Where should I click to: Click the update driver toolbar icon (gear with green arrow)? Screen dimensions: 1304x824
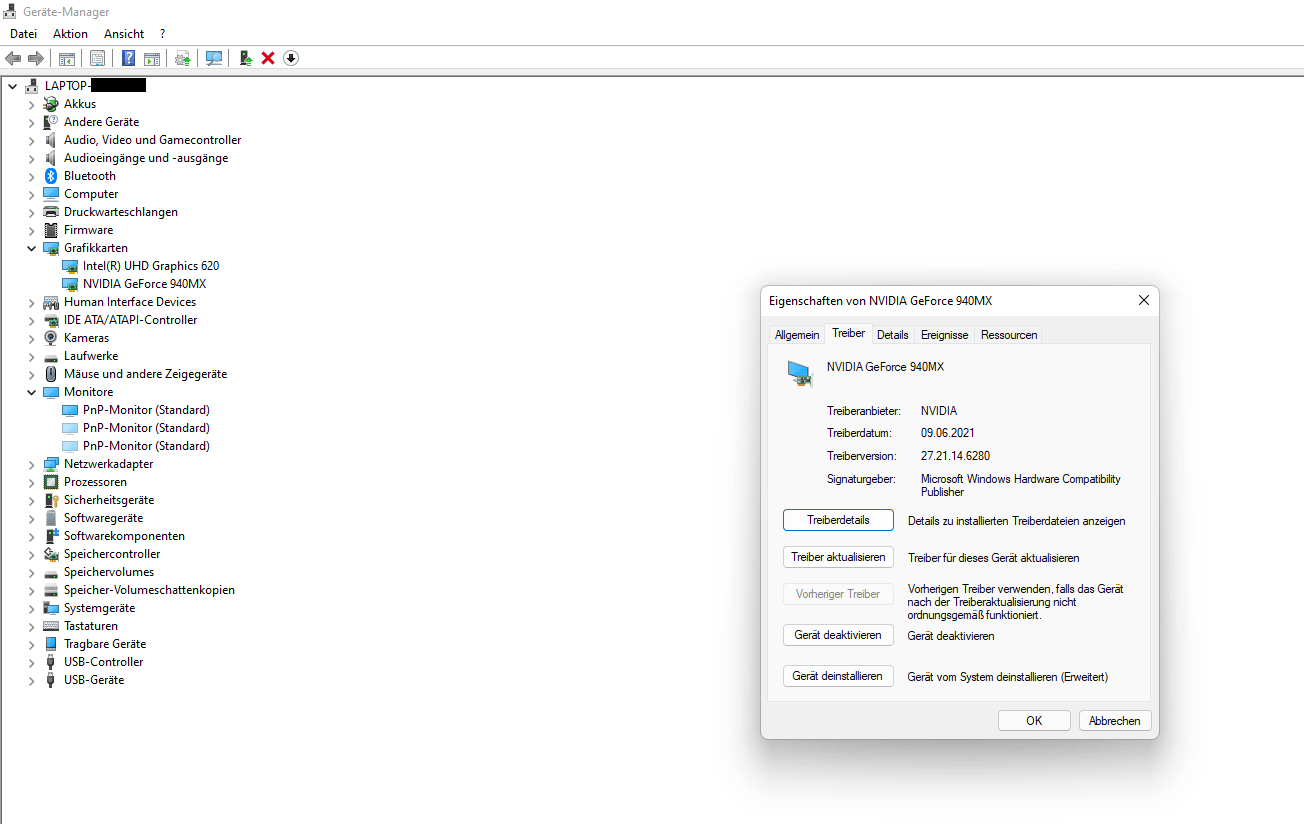pyautogui.click(x=183, y=58)
